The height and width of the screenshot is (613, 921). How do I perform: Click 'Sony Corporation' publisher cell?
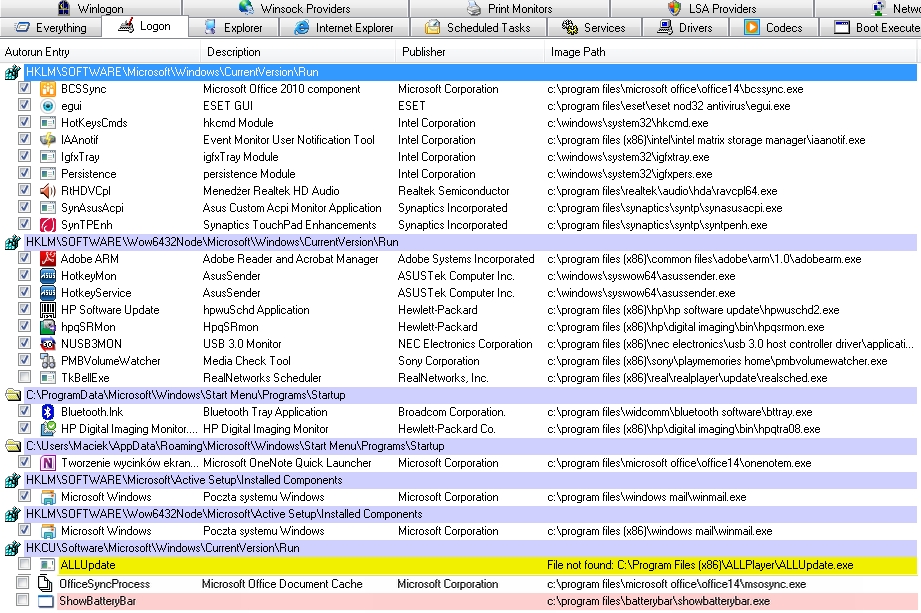click(x=438, y=361)
